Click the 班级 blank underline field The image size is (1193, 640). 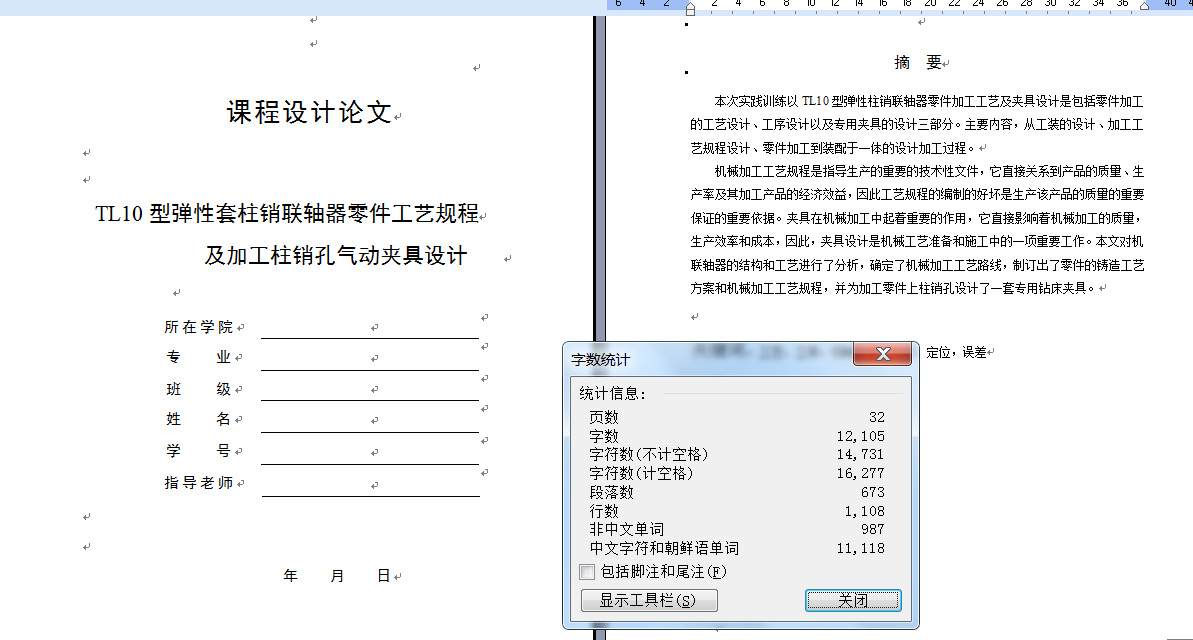tap(370, 390)
